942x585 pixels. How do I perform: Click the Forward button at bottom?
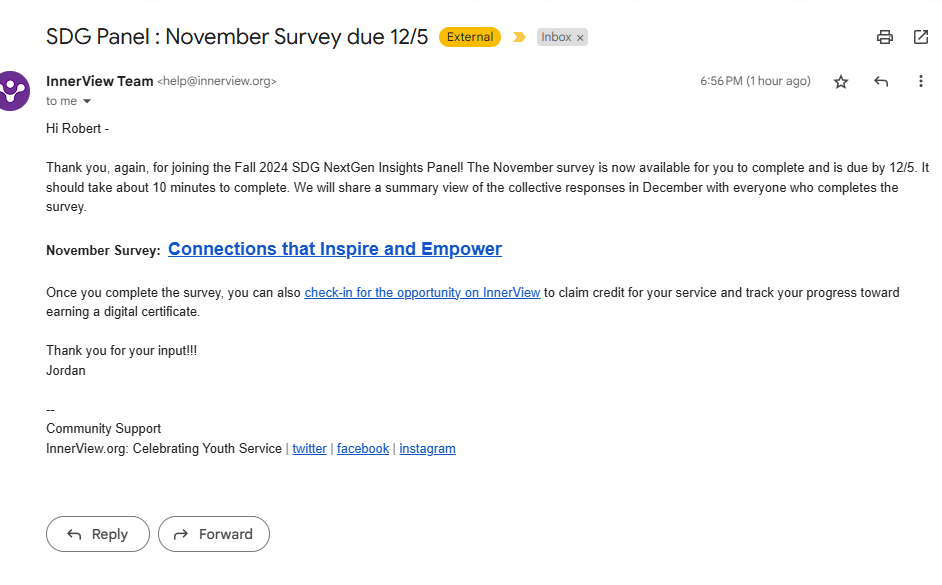(x=213, y=534)
